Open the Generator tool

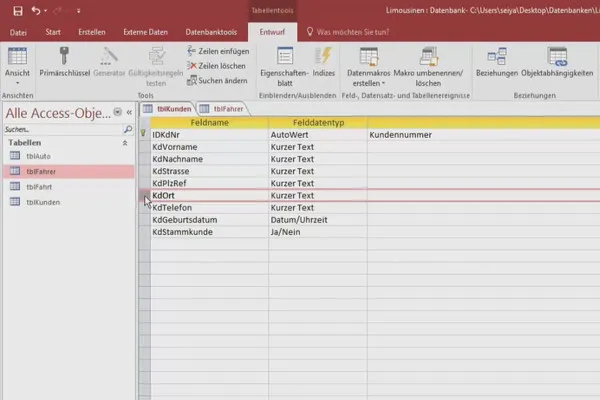click(109, 61)
